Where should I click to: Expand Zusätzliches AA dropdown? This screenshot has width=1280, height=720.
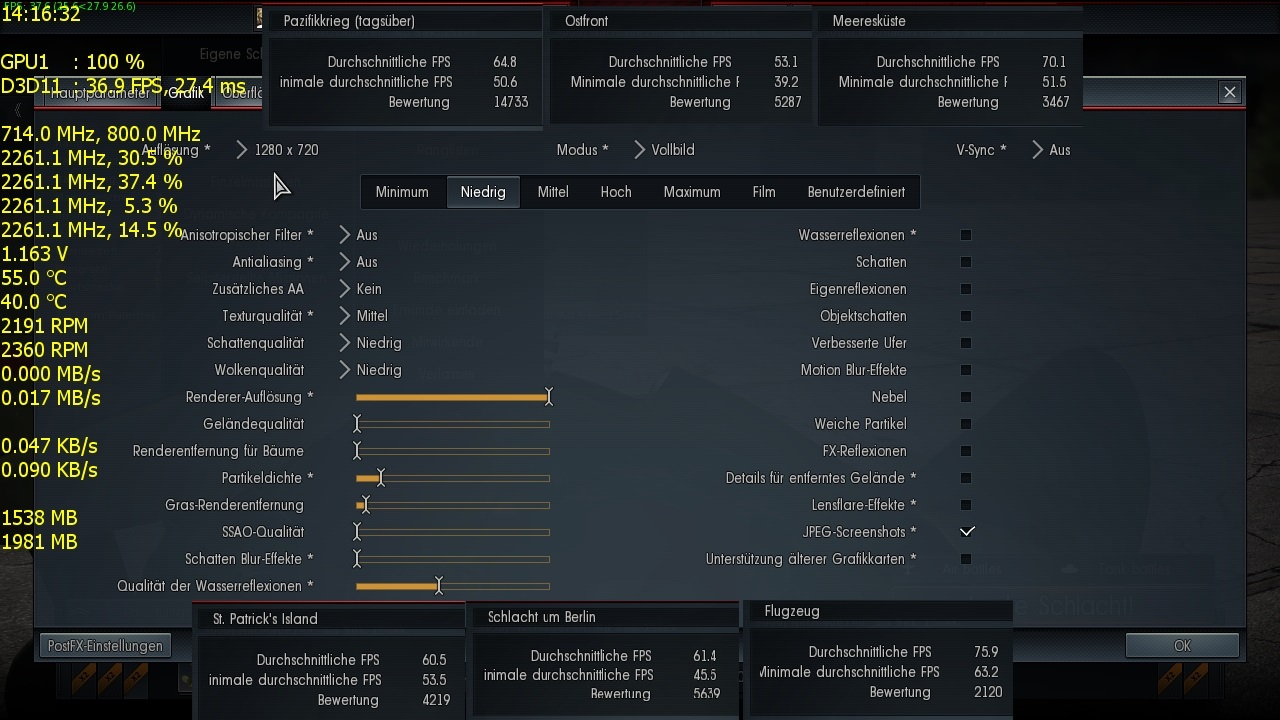coord(361,289)
